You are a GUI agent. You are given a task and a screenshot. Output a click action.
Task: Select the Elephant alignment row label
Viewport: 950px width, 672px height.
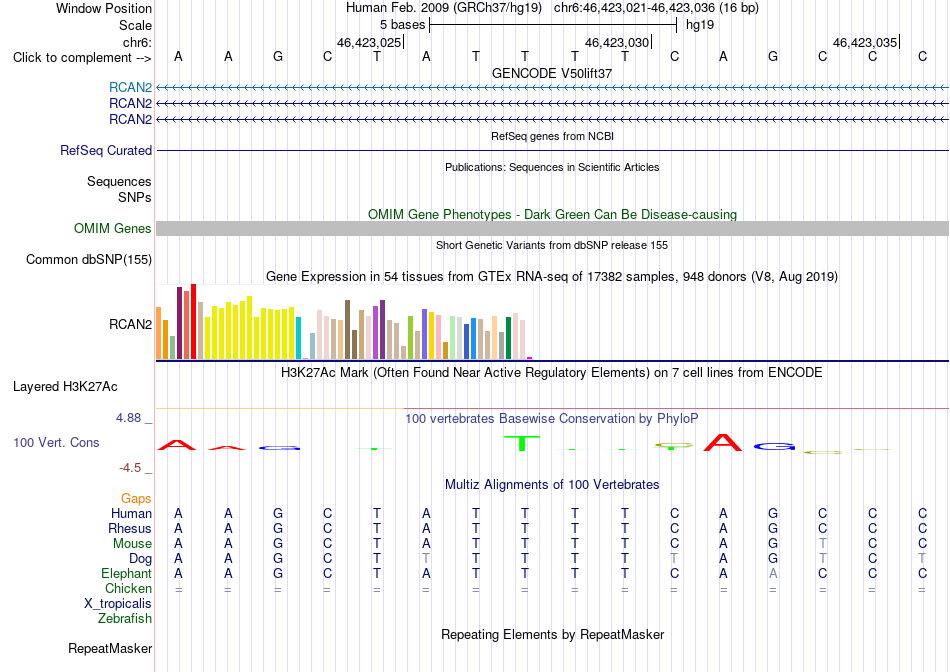126,573
